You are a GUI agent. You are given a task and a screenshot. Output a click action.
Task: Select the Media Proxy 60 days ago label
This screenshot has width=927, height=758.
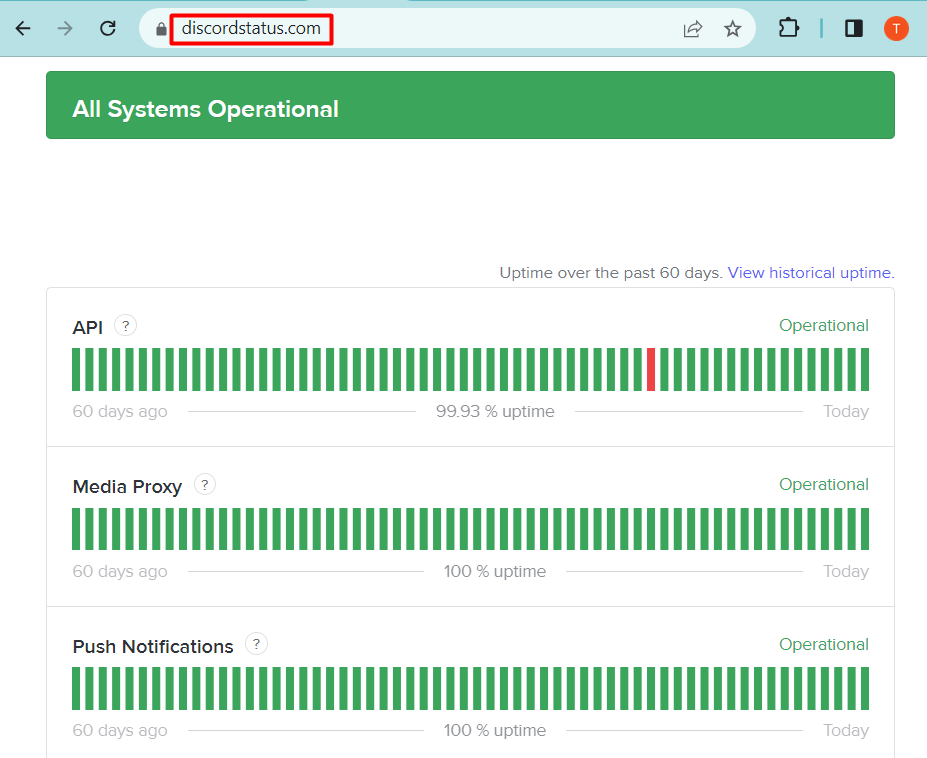[x=119, y=571]
